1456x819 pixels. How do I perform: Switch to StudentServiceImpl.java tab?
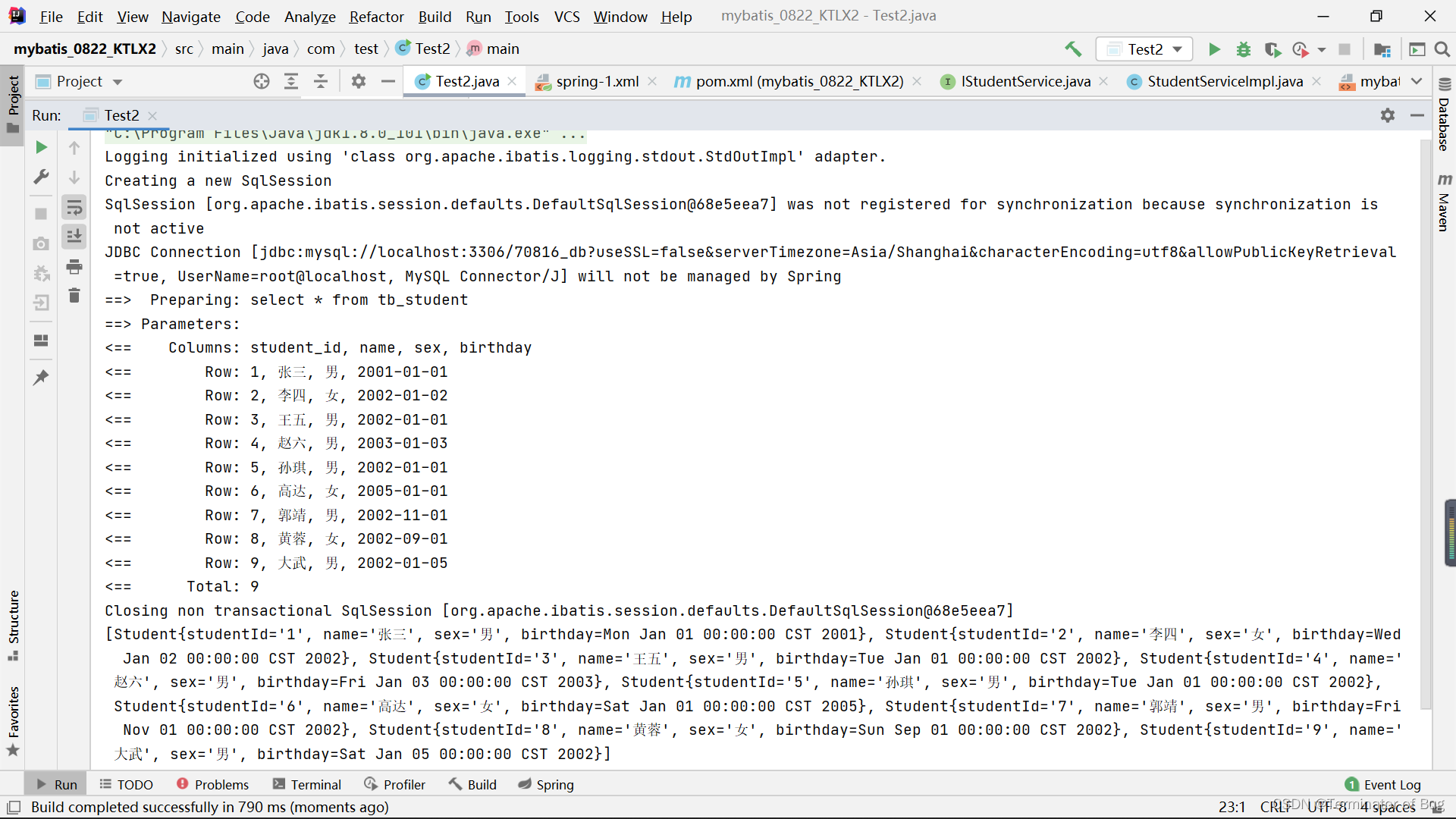pos(1225,81)
